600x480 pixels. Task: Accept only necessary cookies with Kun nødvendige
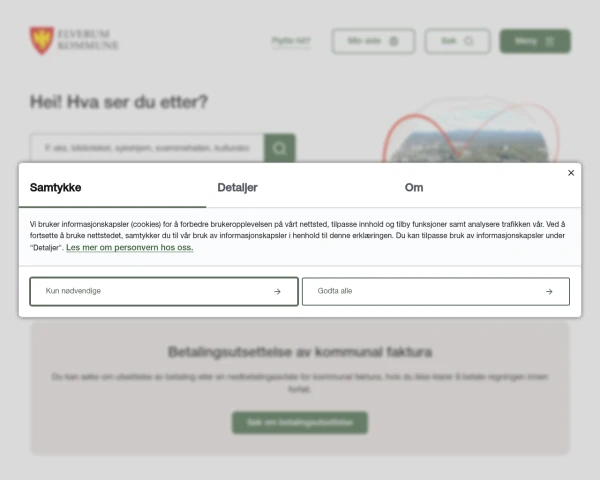click(x=164, y=291)
